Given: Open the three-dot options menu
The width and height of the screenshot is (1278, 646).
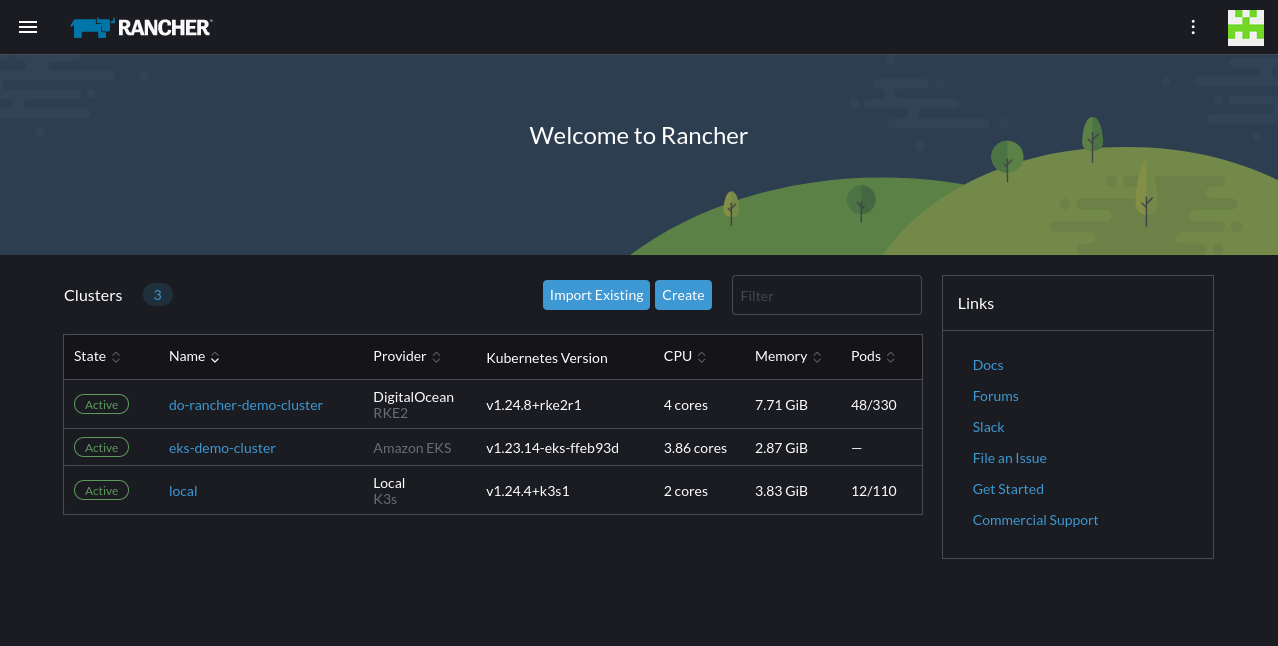Looking at the screenshot, I should [1192, 27].
